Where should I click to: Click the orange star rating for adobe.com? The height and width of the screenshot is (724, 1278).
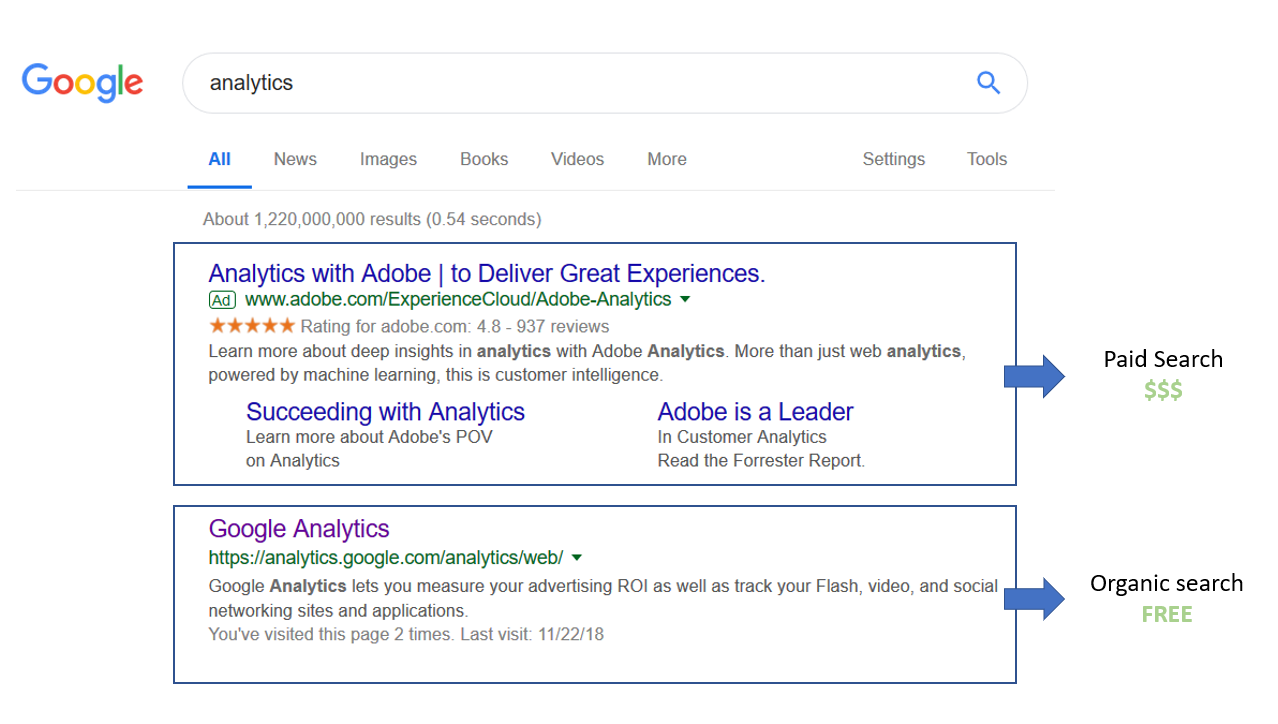point(252,326)
